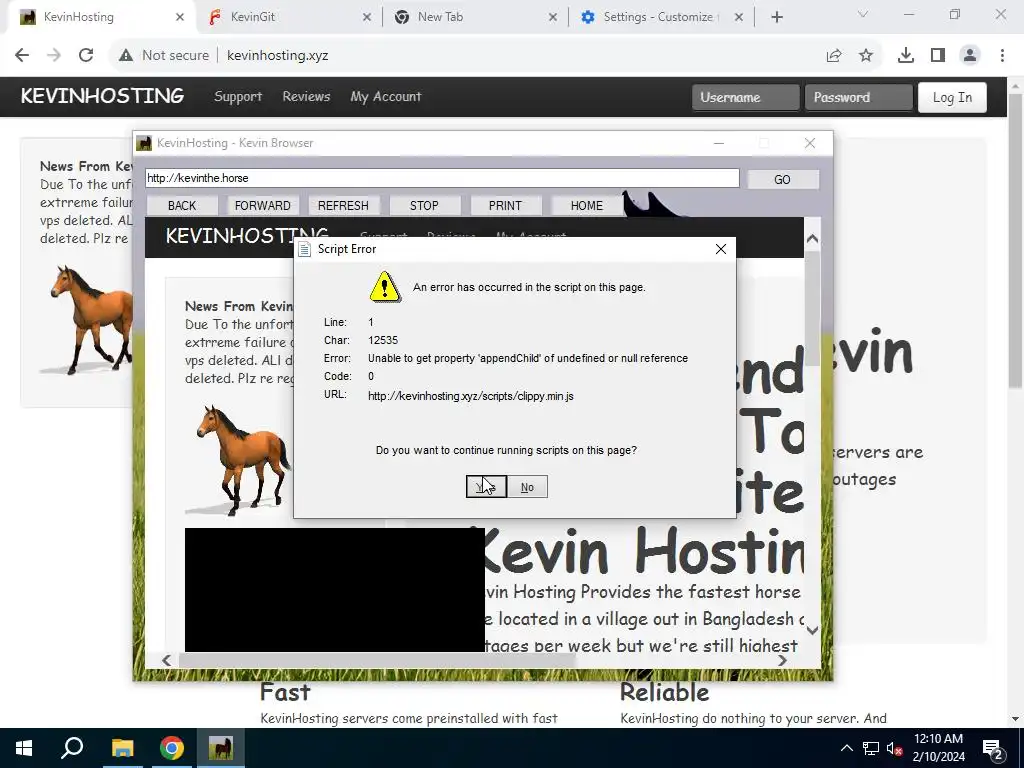The height and width of the screenshot is (768, 1024).
Task: Click the Kevin Browser scroll down arrow
Action: point(812,630)
